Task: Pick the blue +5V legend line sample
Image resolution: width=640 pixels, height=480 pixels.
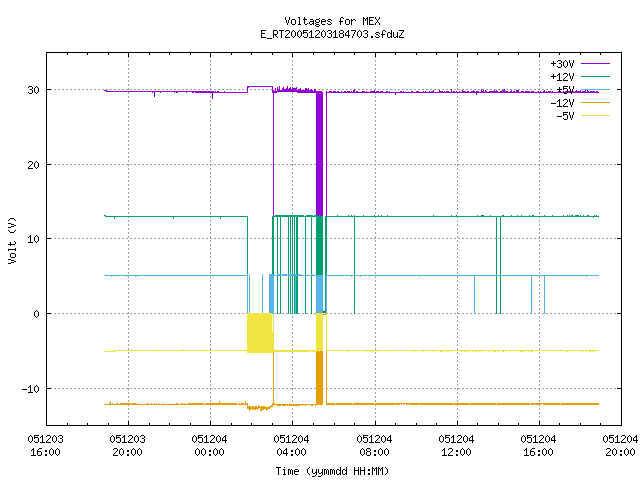Action: point(595,89)
